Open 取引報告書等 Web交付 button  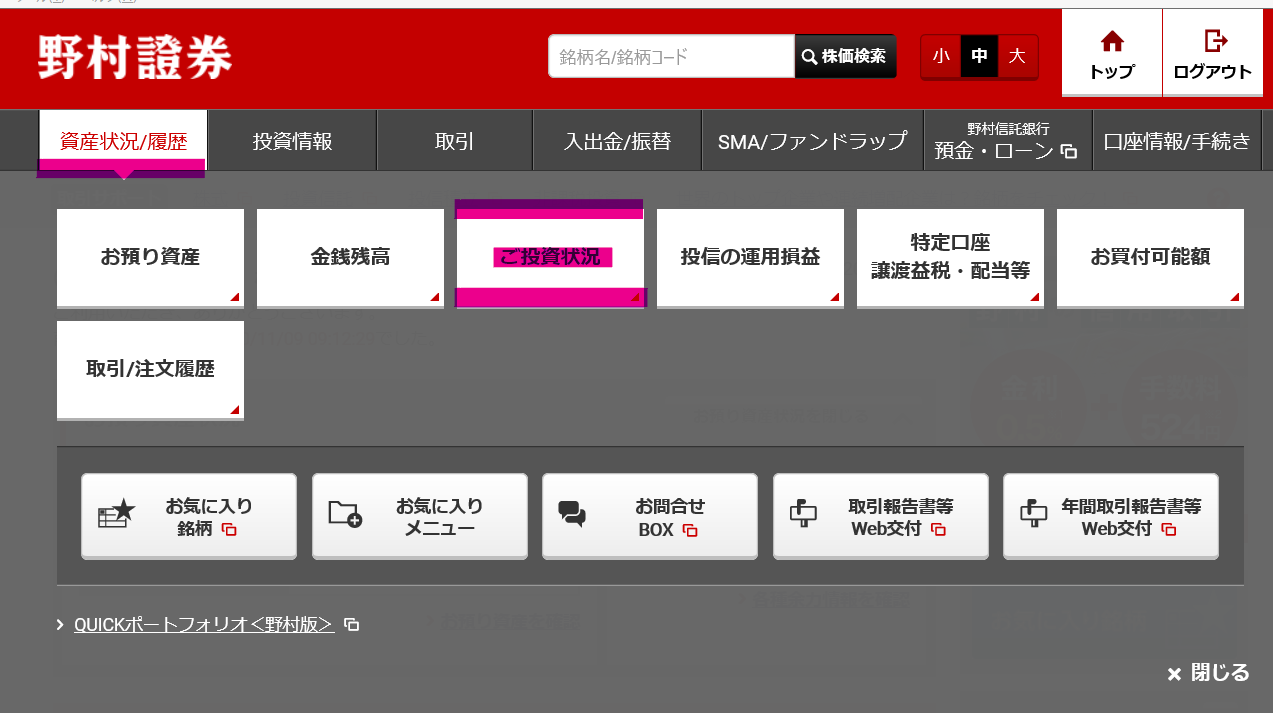pyautogui.click(x=881, y=517)
